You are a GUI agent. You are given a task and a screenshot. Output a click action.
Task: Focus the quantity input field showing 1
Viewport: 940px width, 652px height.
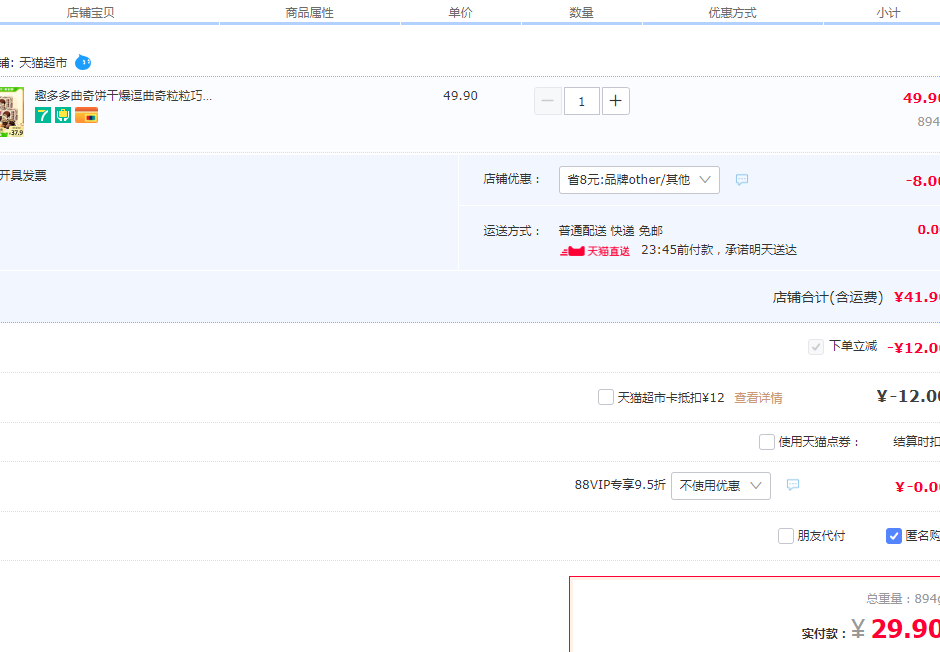click(x=582, y=101)
